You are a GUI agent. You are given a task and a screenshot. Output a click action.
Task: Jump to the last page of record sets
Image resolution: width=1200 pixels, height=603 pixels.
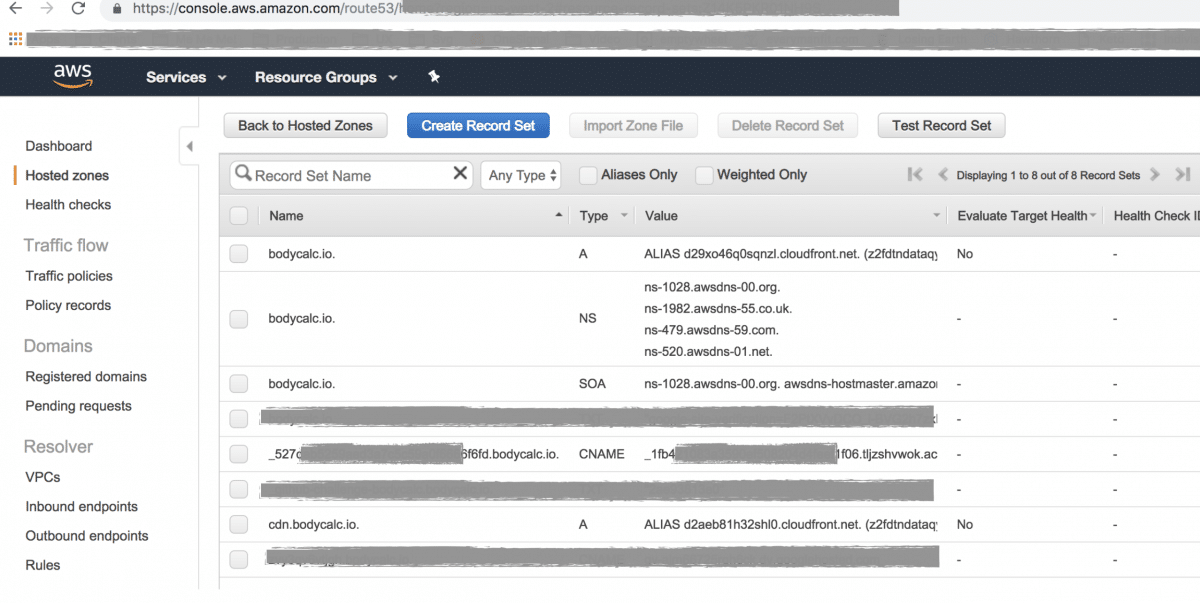point(1185,174)
